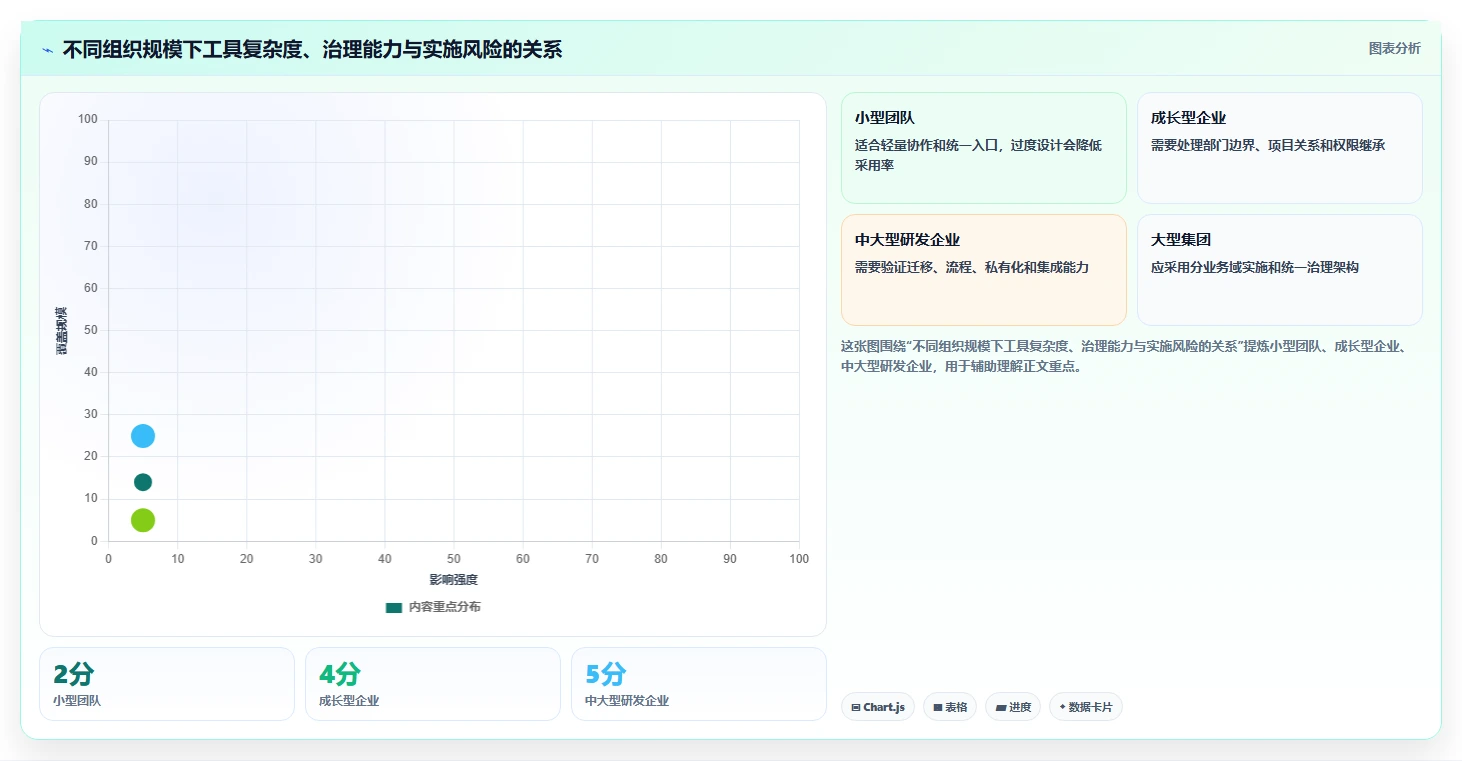Click the lightning icon beside the title
Image resolution: width=1462 pixels, height=761 pixels.
(48, 50)
